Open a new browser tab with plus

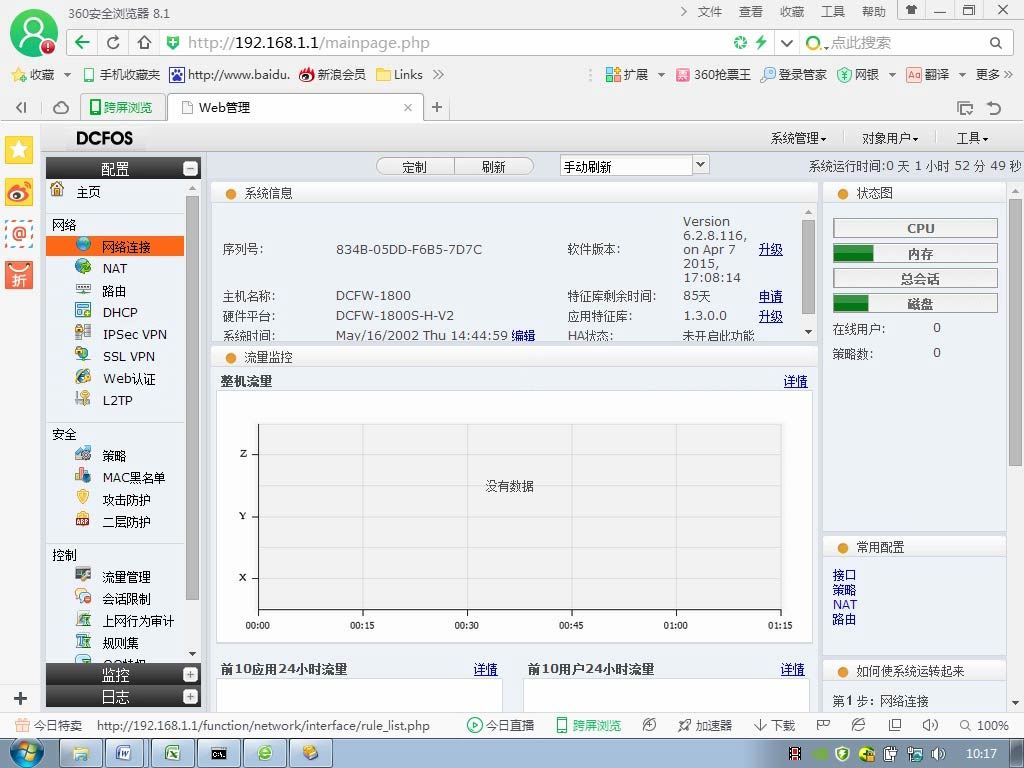[437, 107]
